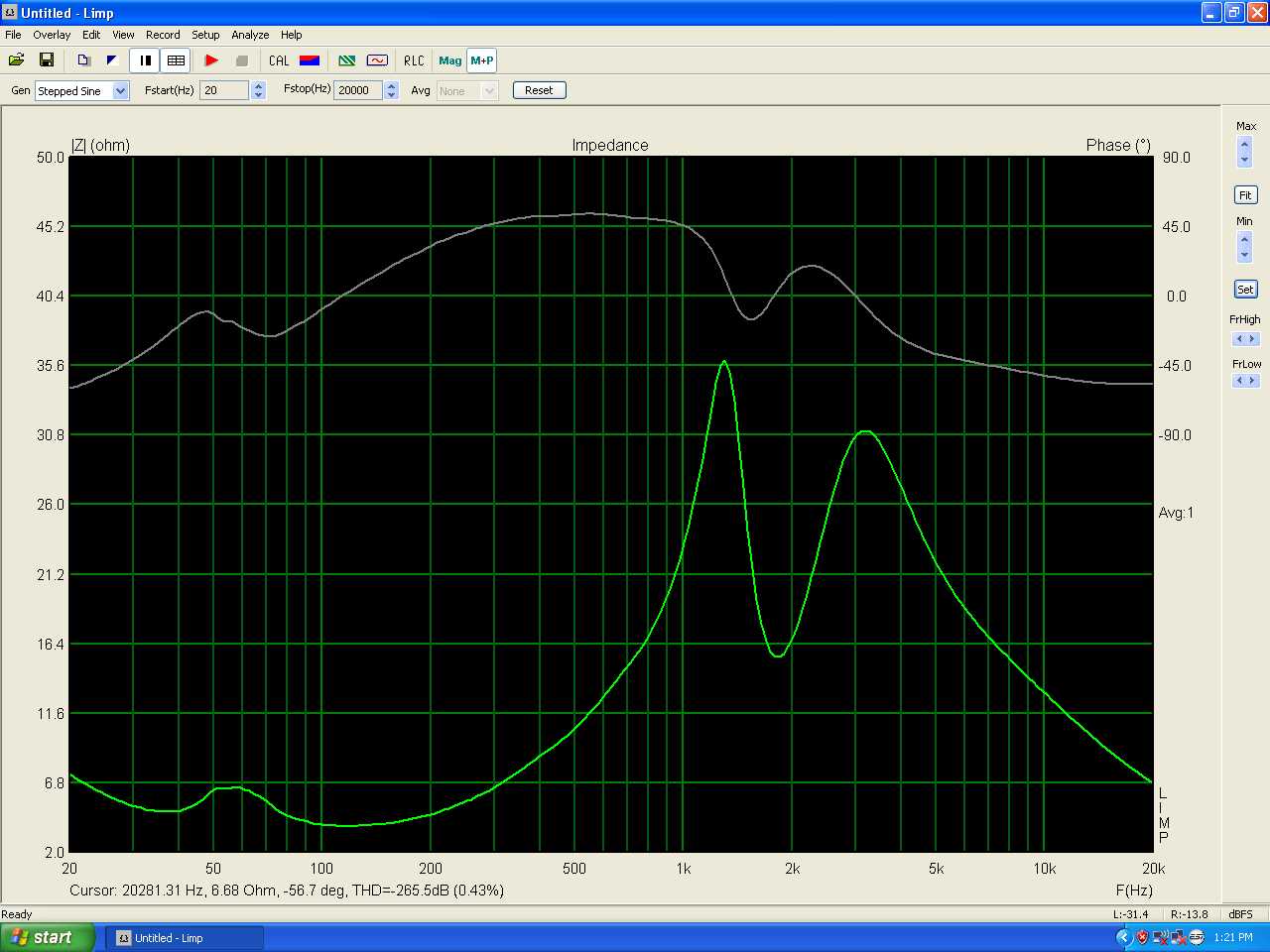Click FrHigh left arrow

click(x=1239, y=339)
